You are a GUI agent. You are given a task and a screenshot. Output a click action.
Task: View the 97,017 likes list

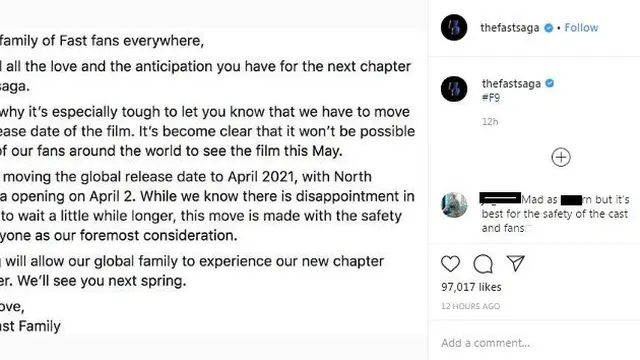[x=471, y=287]
